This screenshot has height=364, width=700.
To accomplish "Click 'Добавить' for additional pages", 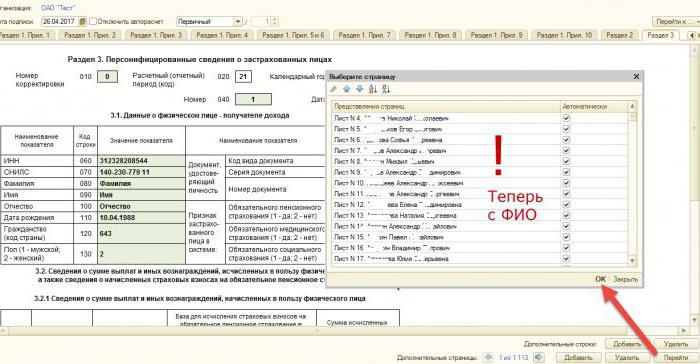I will coord(578,357).
